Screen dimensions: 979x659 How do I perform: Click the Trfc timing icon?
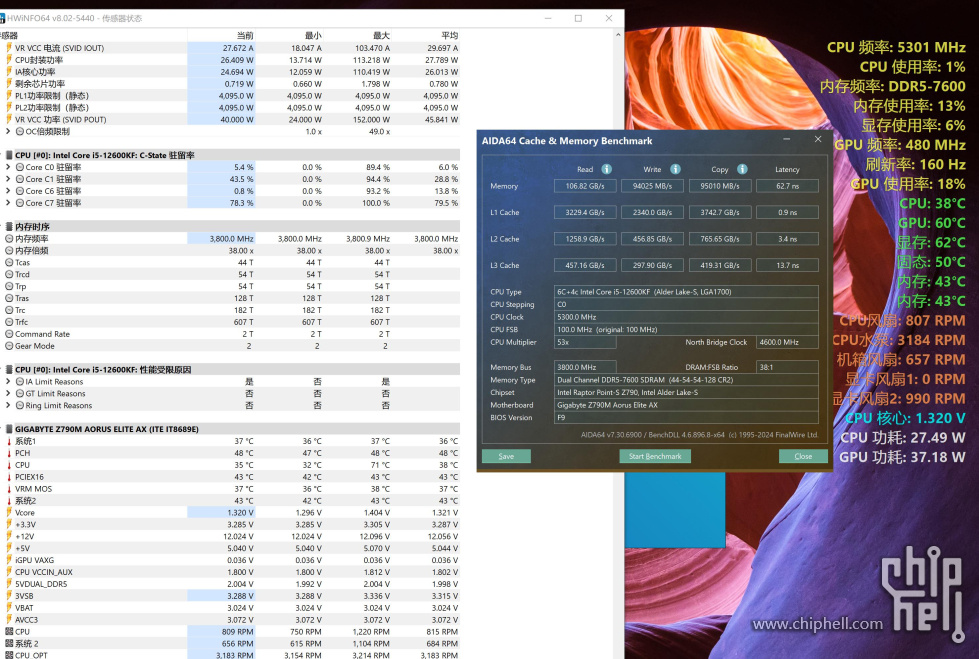coord(9,322)
